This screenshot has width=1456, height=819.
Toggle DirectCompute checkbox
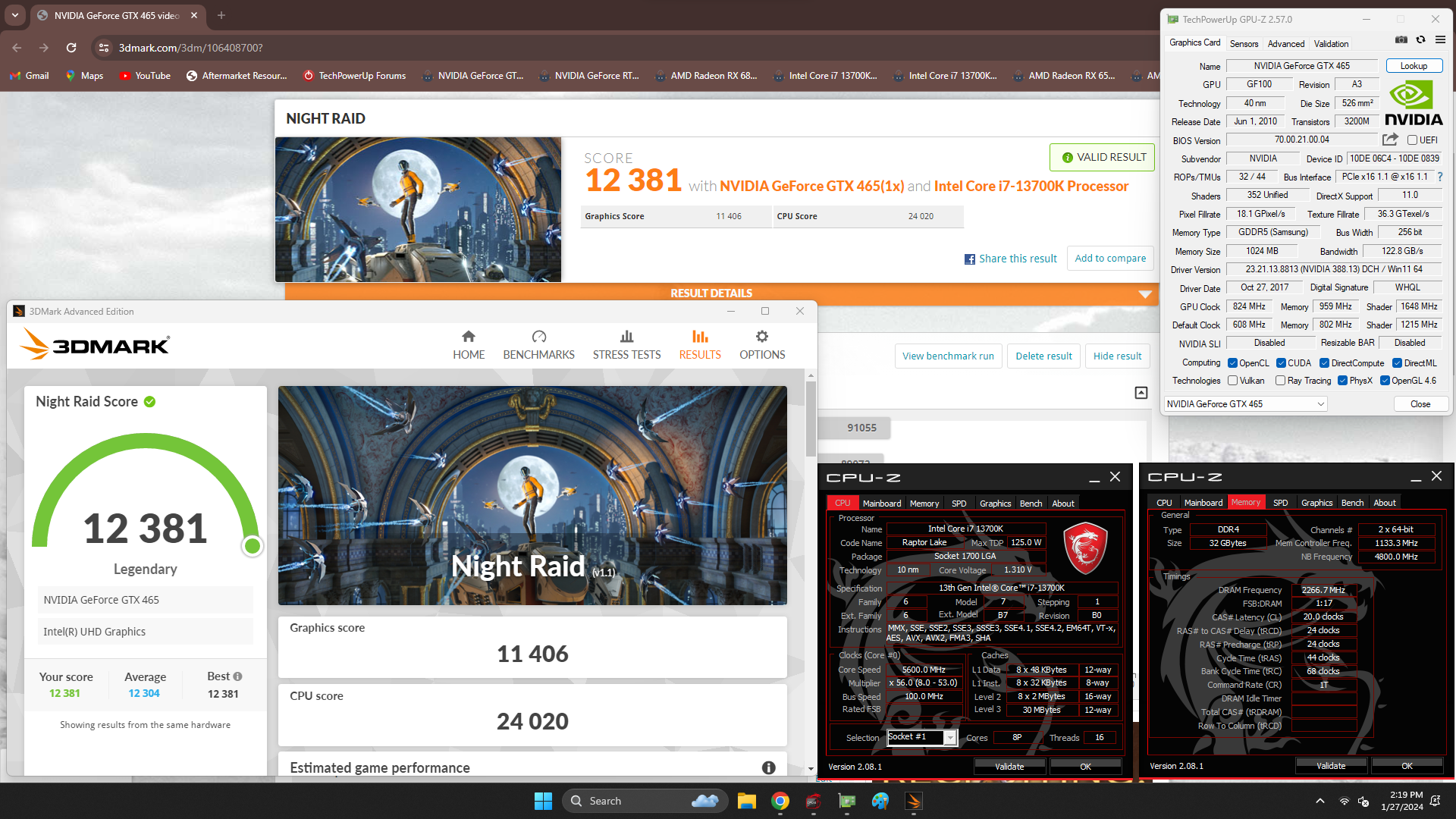pyautogui.click(x=1324, y=363)
